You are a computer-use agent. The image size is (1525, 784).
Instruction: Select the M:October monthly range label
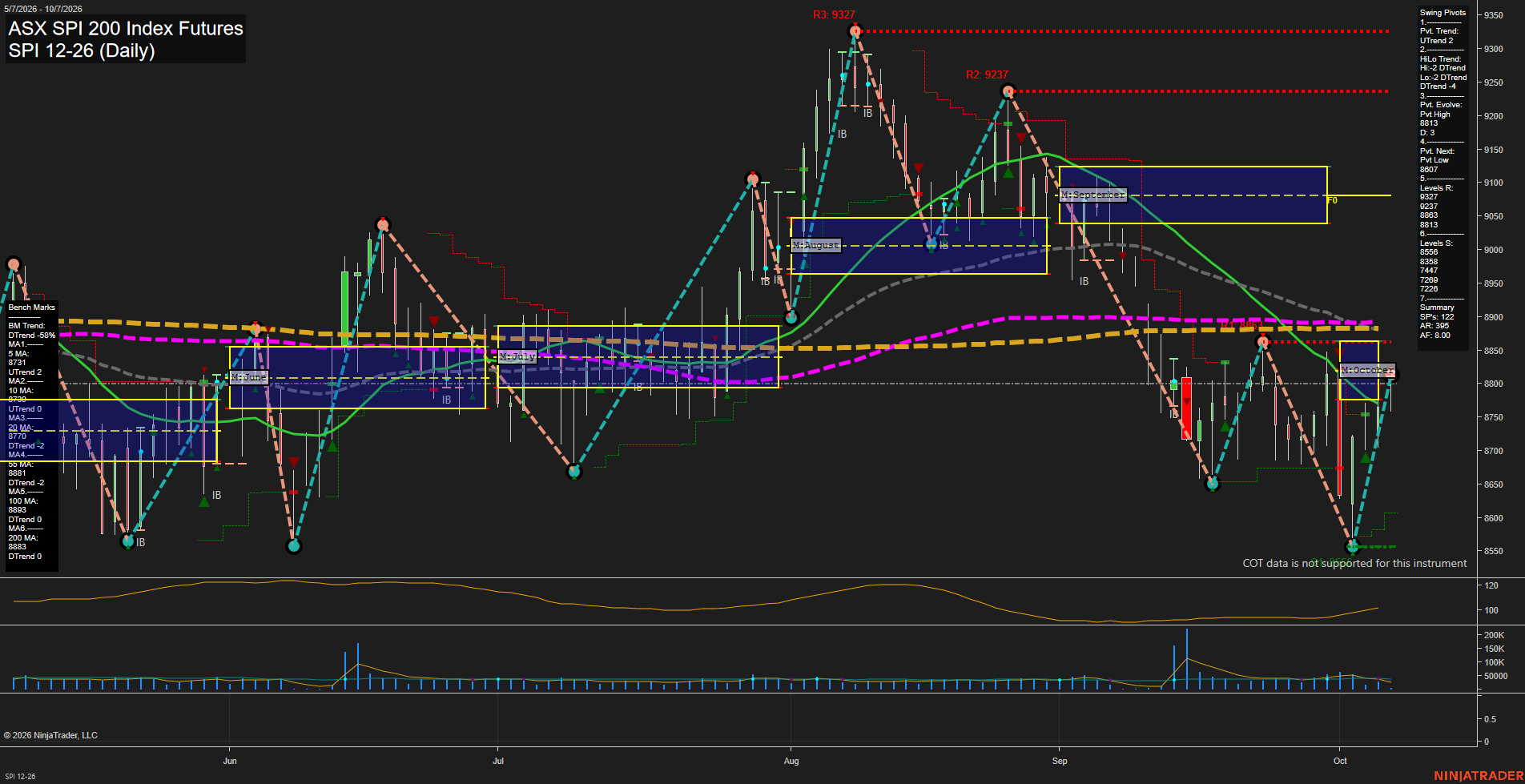pos(1367,370)
